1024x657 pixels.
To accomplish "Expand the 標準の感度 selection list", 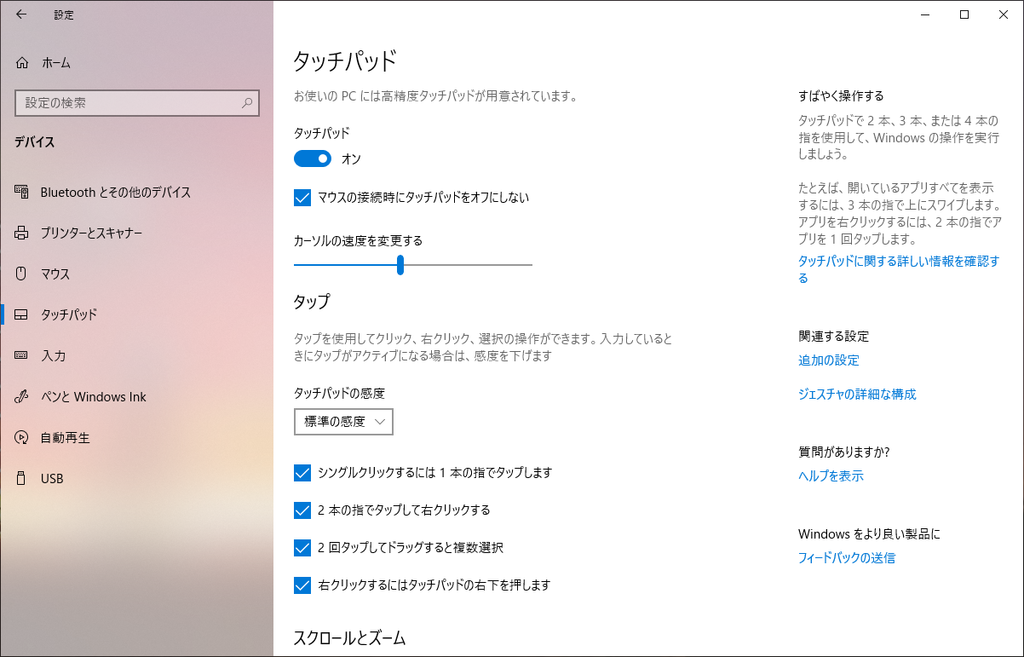I will coord(343,421).
